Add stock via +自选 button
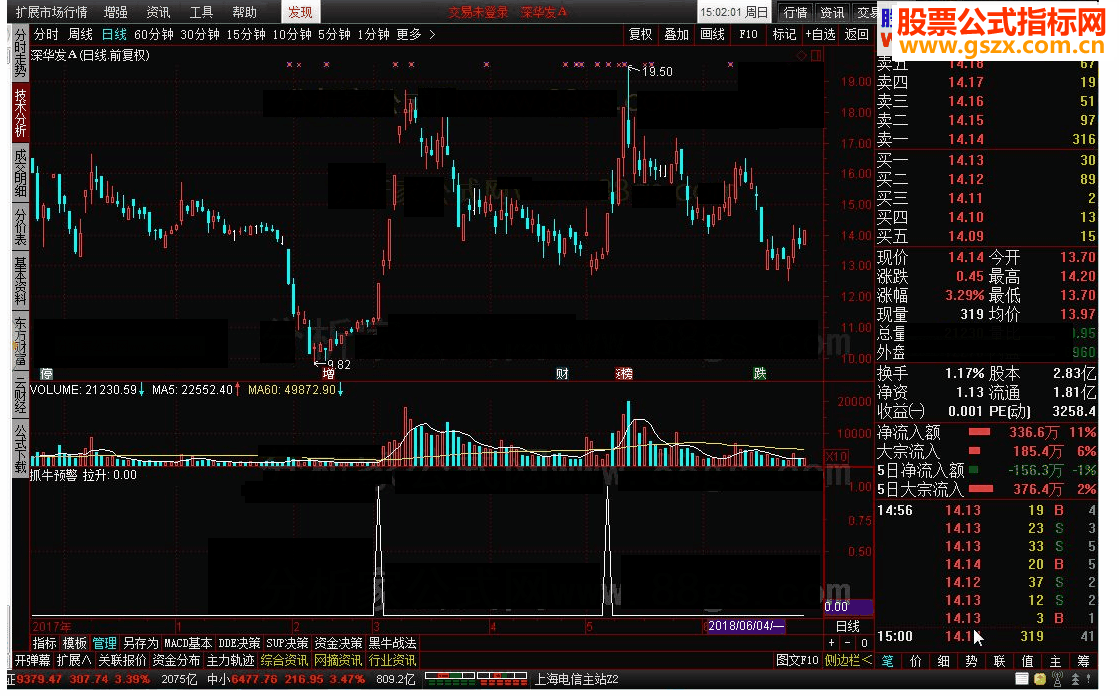1119x696 pixels. tap(820, 34)
